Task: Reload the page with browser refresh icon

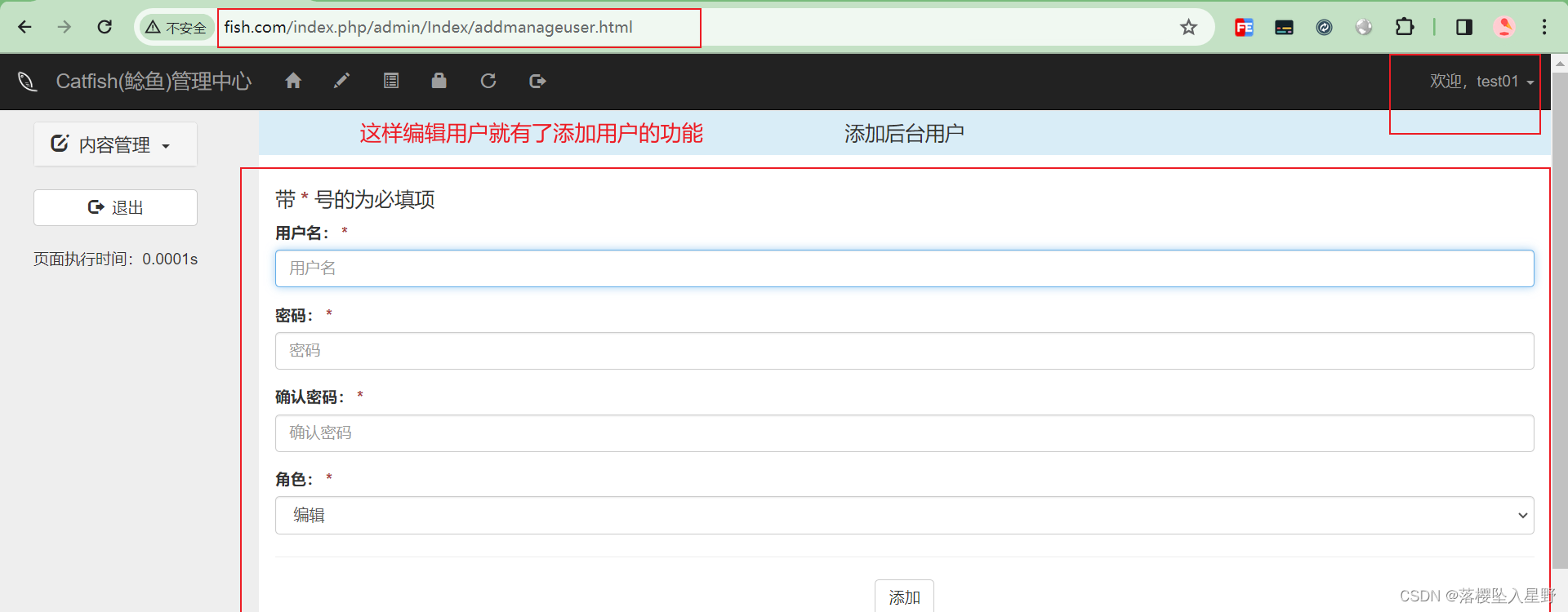Action: pos(105,27)
